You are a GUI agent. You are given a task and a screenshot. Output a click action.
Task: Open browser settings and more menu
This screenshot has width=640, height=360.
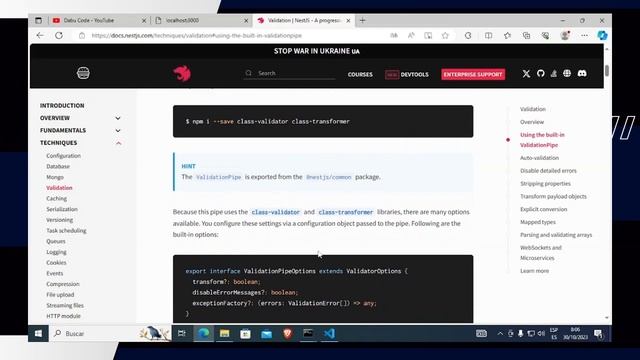pos(584,36)
